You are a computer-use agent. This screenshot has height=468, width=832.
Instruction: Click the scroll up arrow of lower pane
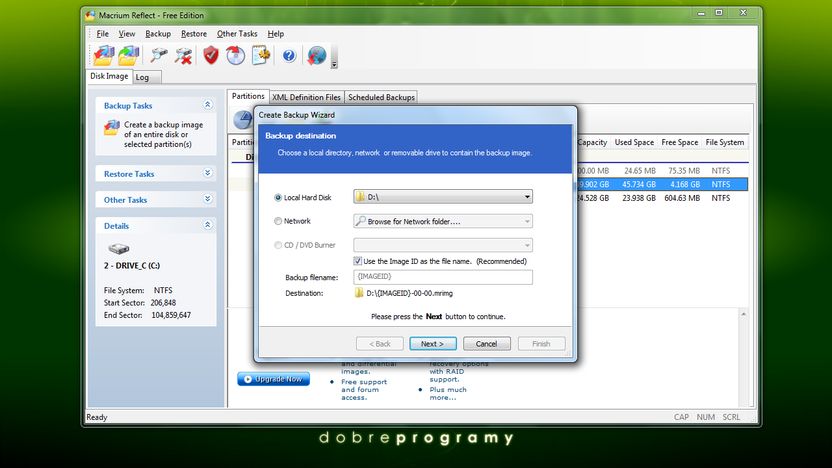(743, 315)
